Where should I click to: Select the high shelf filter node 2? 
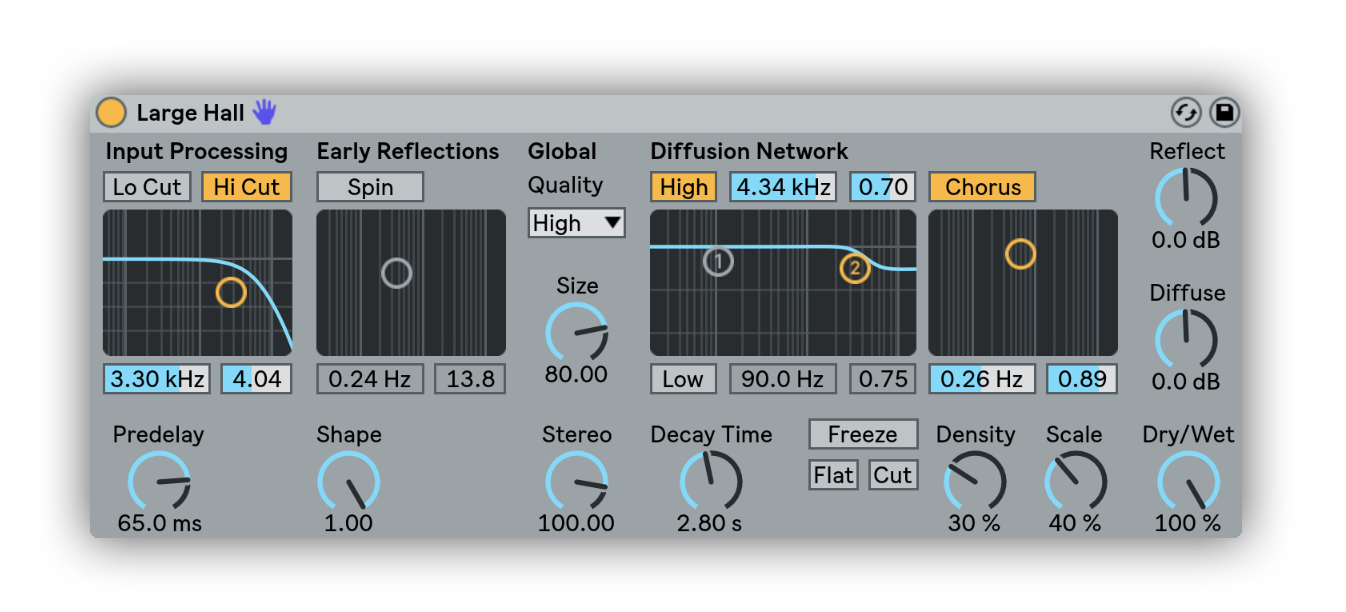855,268
